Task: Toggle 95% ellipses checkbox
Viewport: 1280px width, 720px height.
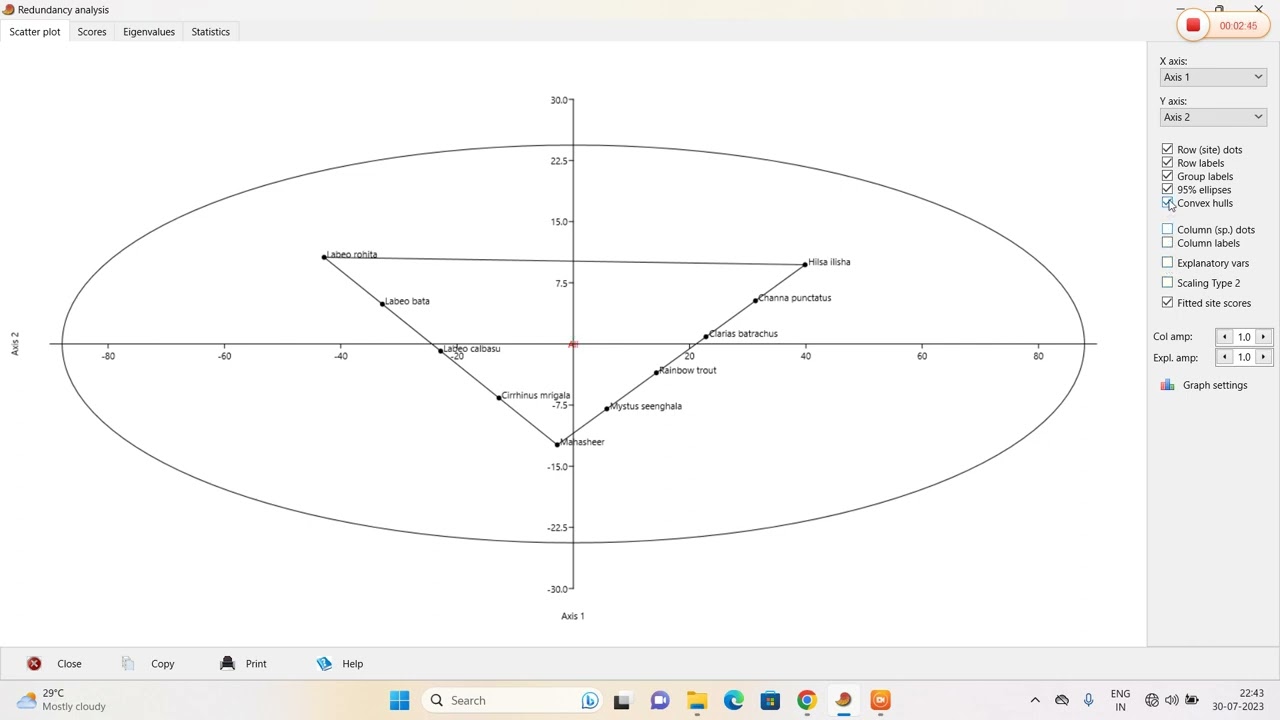Action: point(1167,189)
